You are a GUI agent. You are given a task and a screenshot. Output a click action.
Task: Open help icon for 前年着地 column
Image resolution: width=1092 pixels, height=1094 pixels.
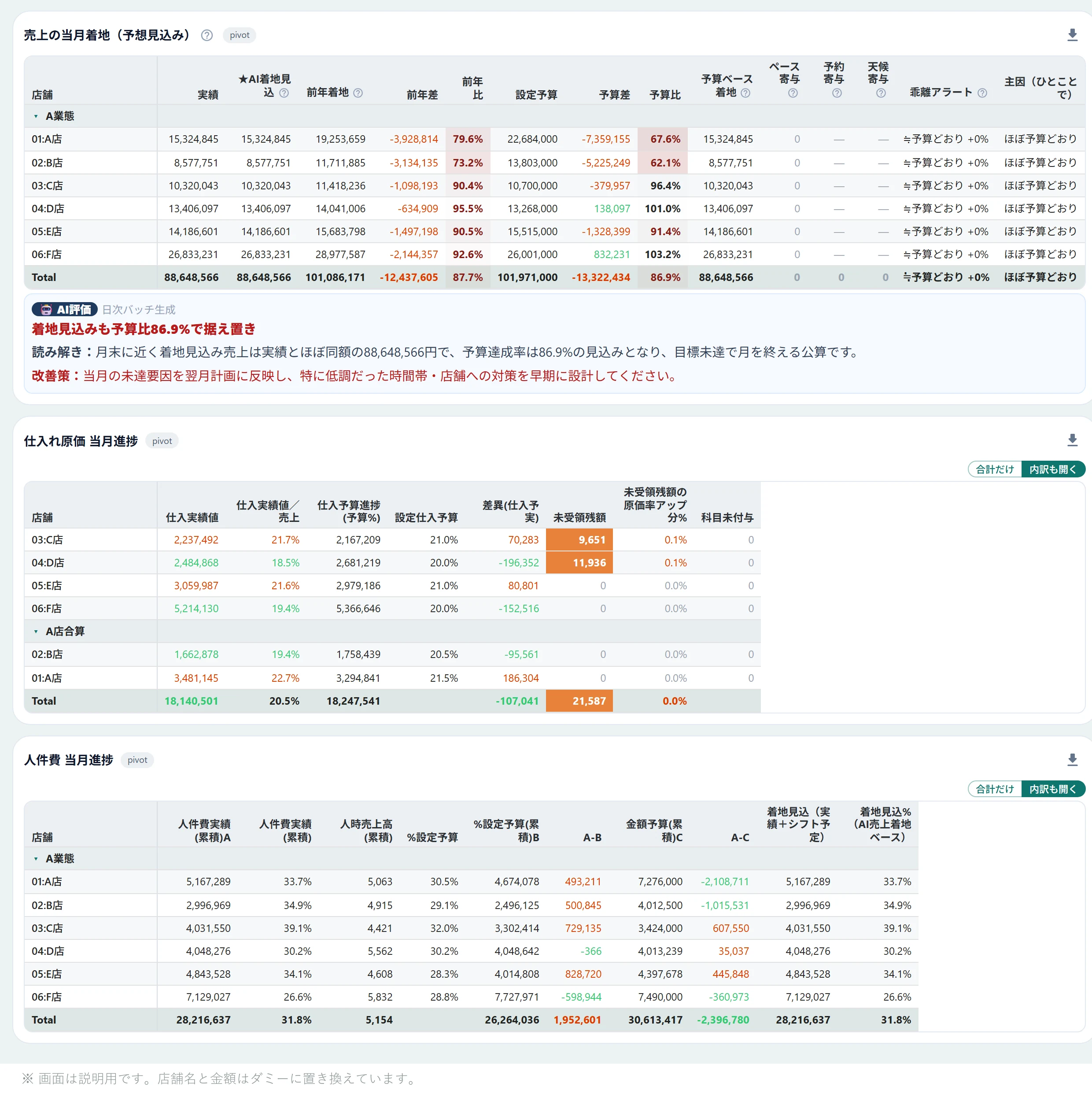point(358,93)
